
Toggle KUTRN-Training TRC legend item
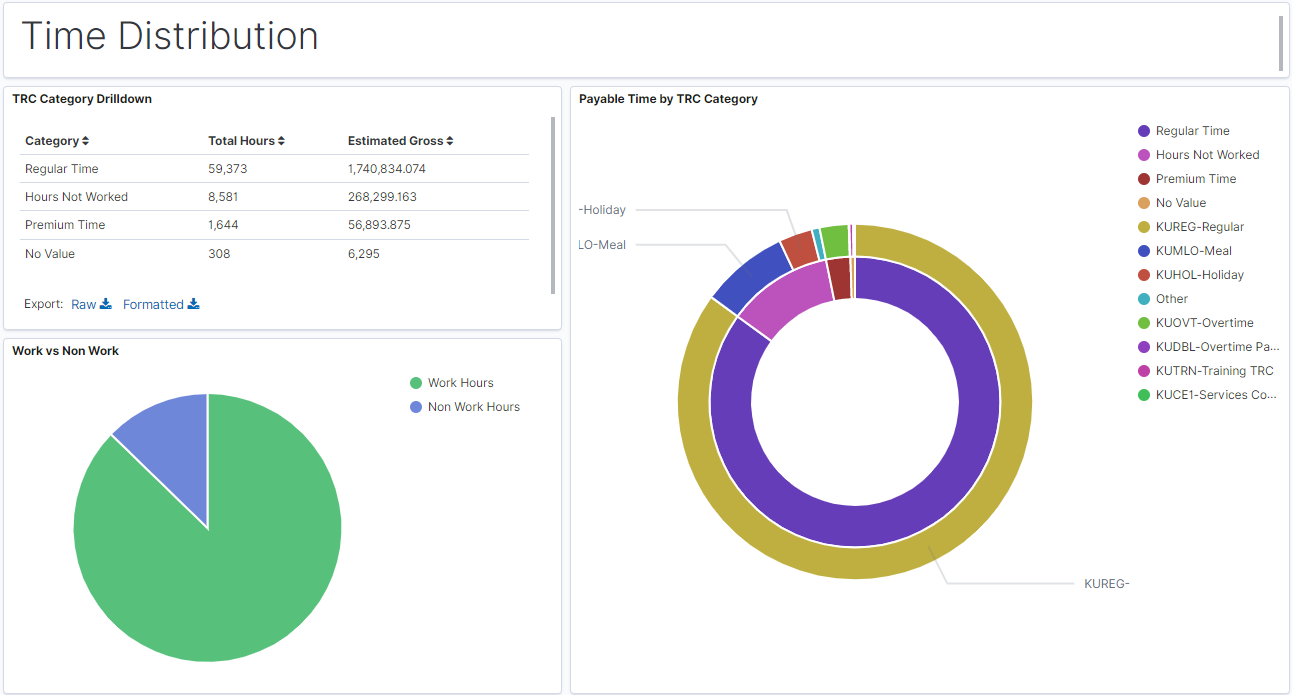pos(1206,371)
